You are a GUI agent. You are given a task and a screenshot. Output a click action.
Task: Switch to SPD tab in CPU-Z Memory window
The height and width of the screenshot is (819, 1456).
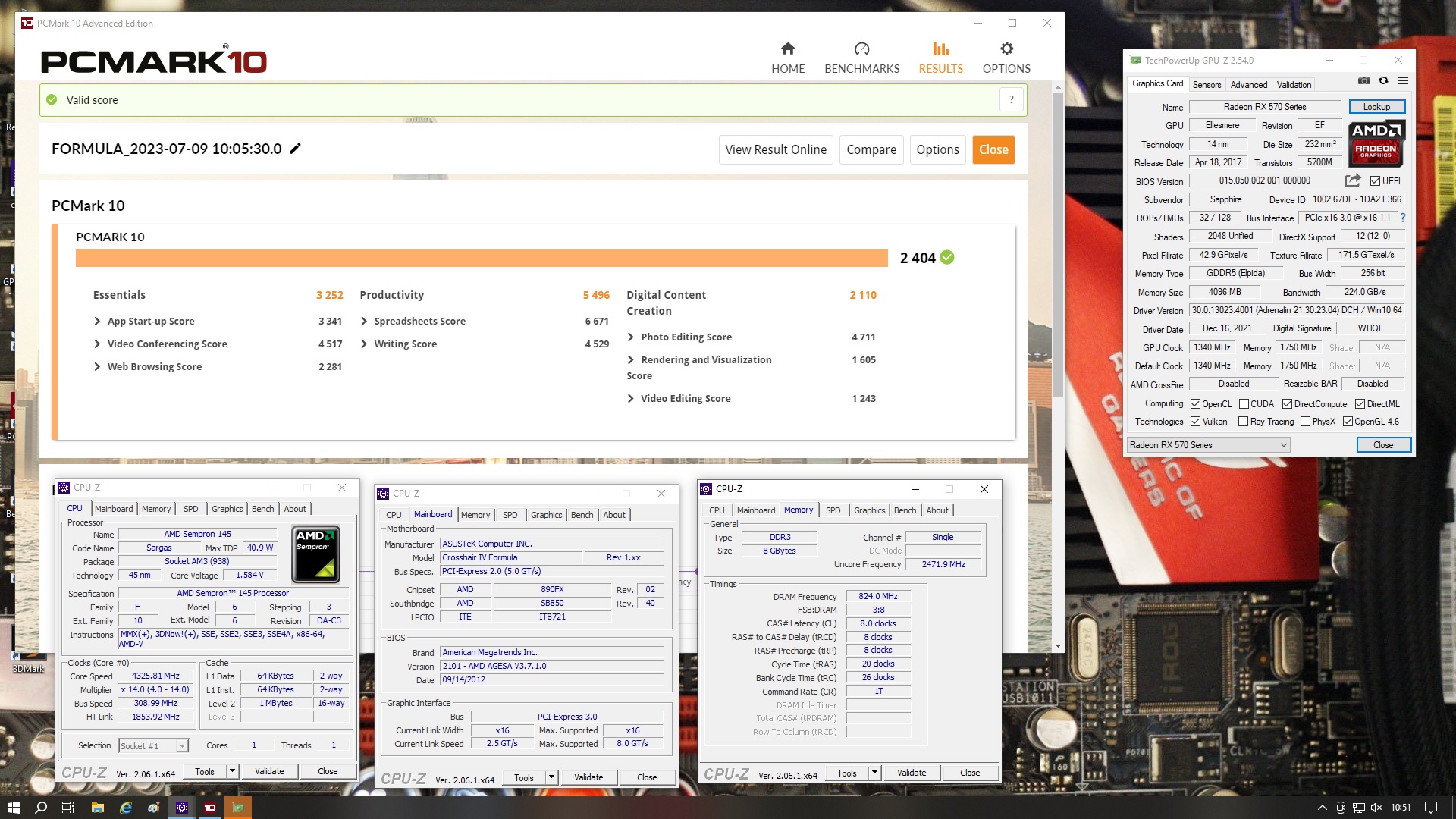pos(833,510)
